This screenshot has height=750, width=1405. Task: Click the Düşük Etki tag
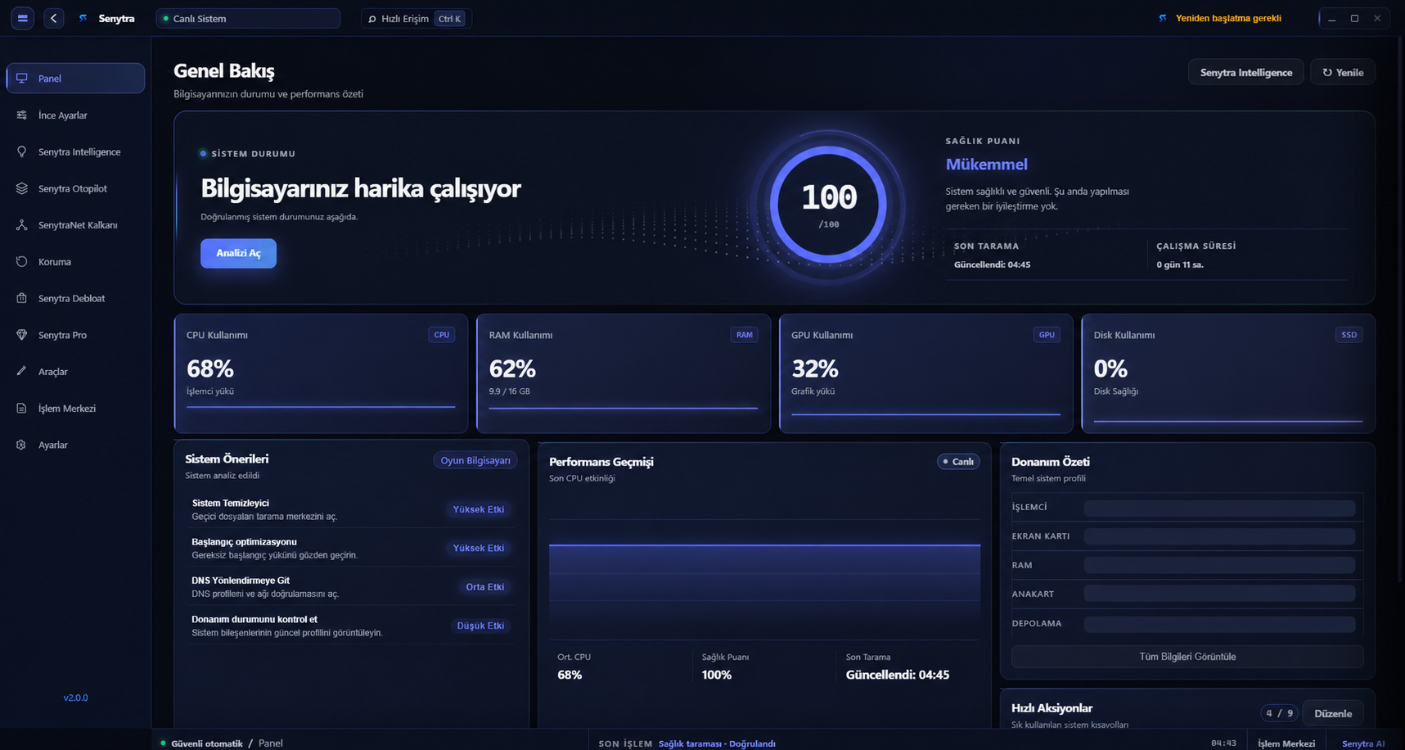point(480,626)
